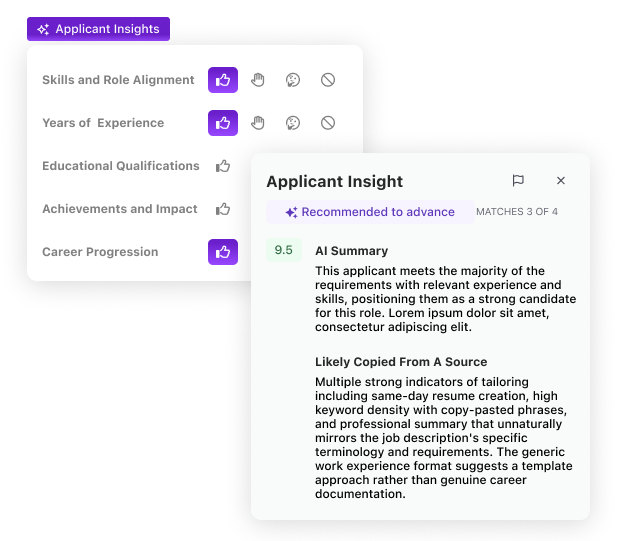Click the sparkle icon in Applicant Insights button
The height and width of the screenshot is (541, 623).
click(x=43, y=29)
